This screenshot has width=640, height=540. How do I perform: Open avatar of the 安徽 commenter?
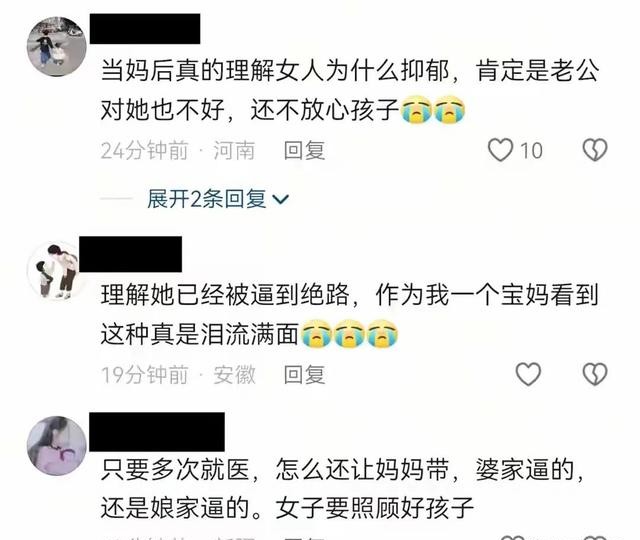click(x=53, y=271)
